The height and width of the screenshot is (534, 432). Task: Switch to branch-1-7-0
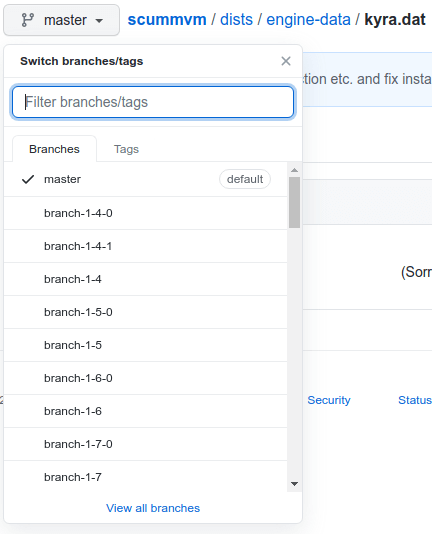point(145,444)
